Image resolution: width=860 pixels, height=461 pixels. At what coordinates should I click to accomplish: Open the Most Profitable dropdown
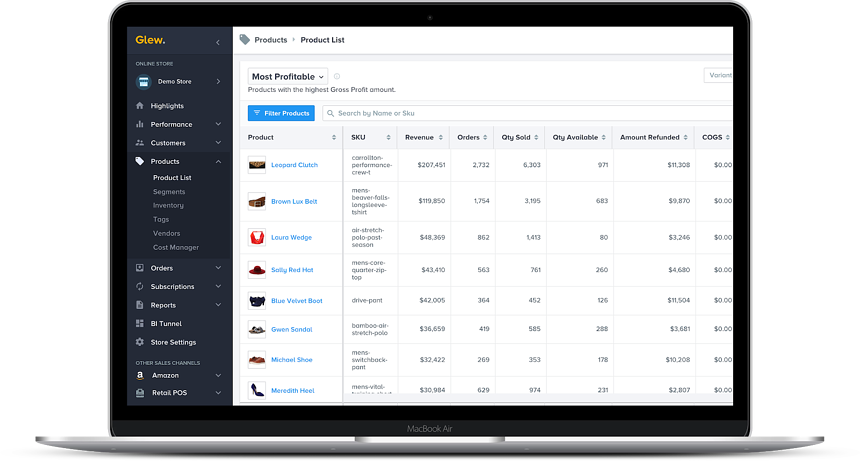pyautogui.click(x=288, y=77)
